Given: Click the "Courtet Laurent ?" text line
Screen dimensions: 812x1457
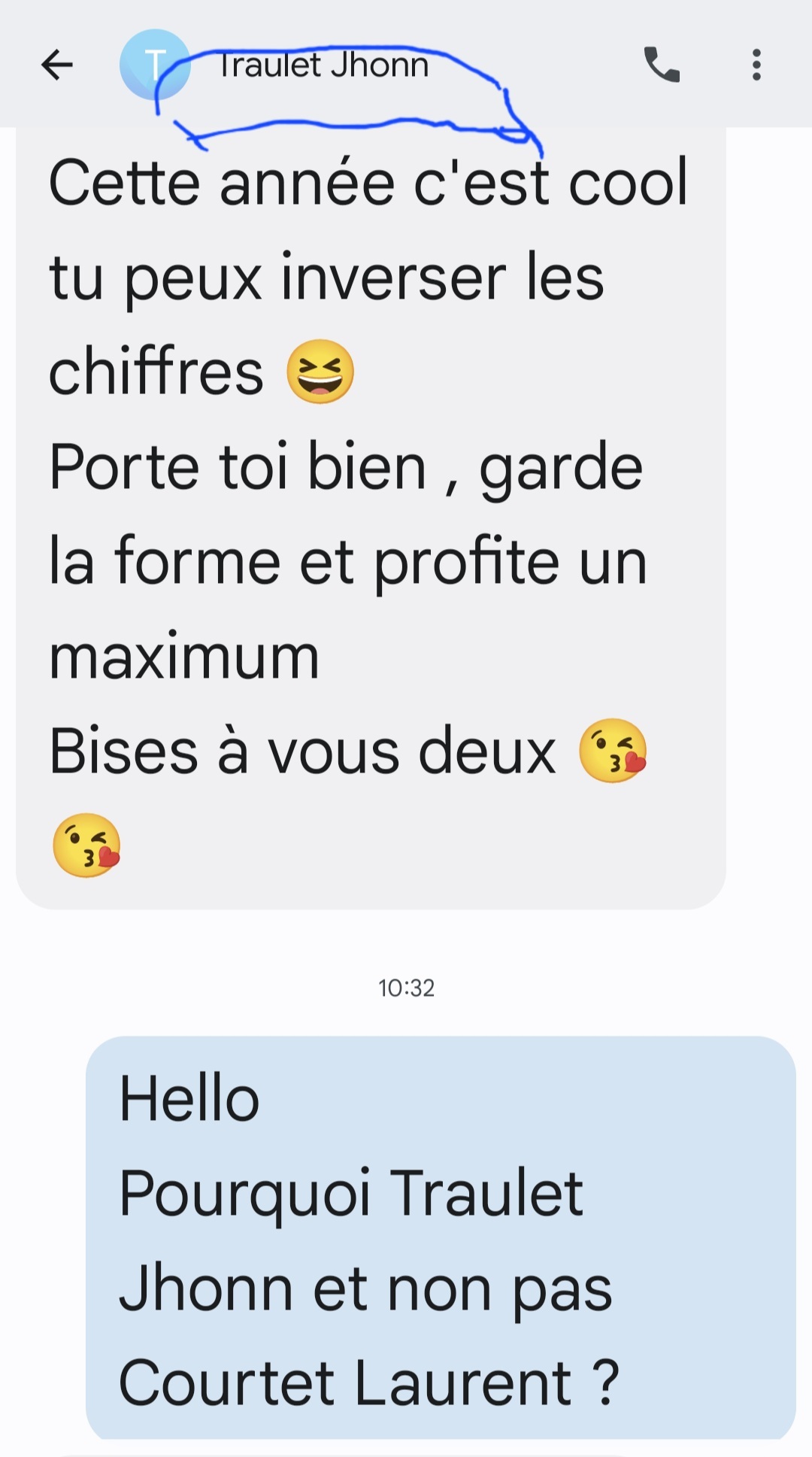Looking at the screenshot, I should point(368,1383).
